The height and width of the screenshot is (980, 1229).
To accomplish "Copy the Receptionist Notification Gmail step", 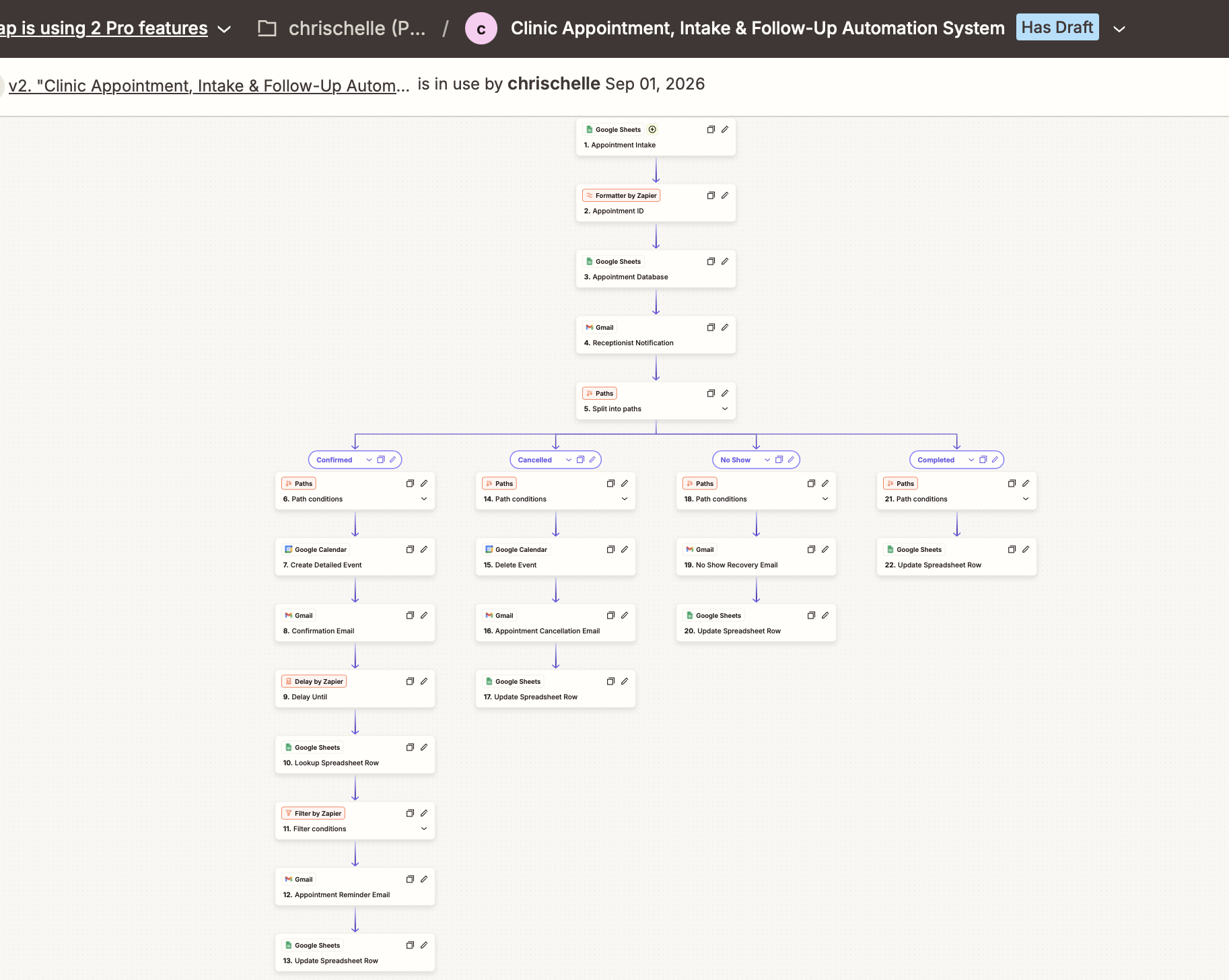I will click(x=711, y=327).
